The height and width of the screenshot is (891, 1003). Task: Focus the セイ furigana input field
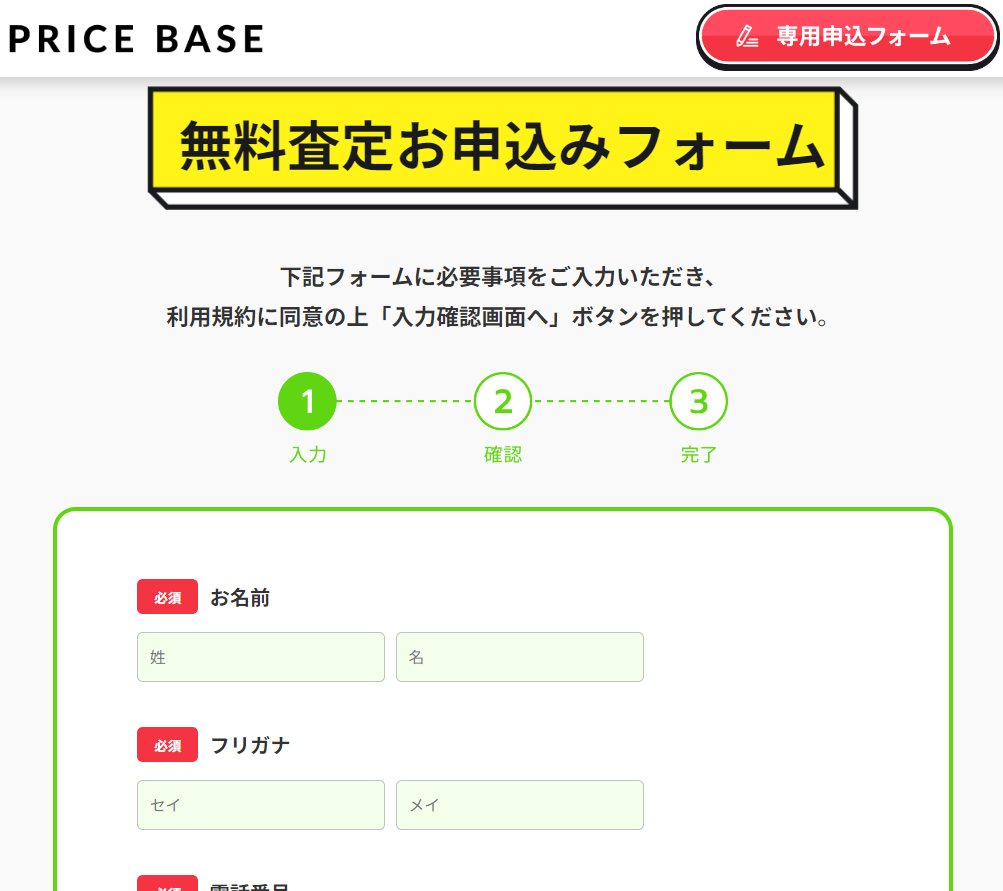point(261,805)
